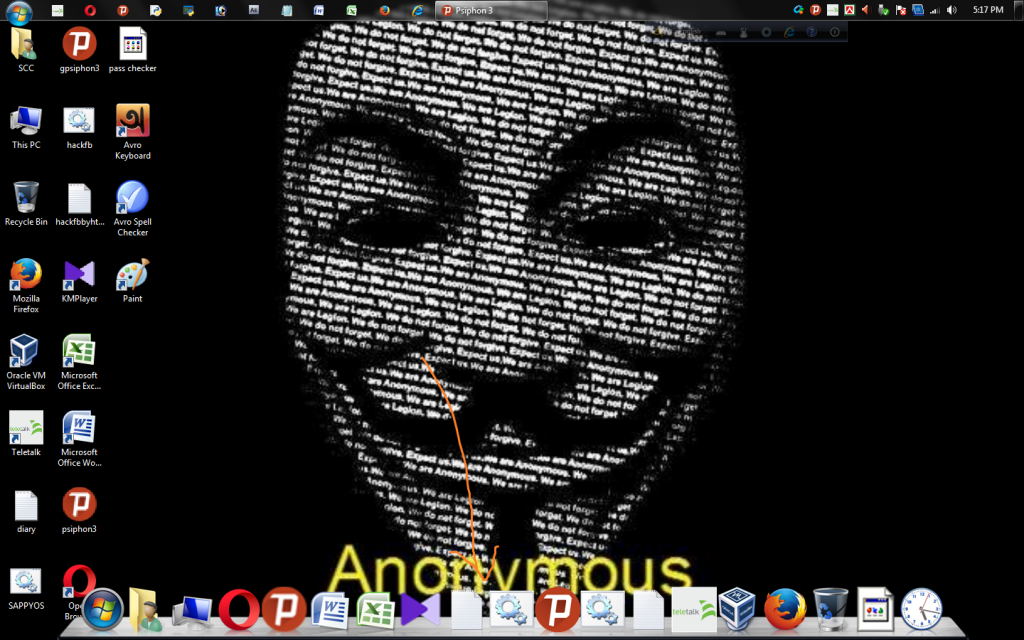The width and height of the screenshot is (1024, 640).
Task: Open the Recycle Bin in the bottom dock
Action: (830, 609)
